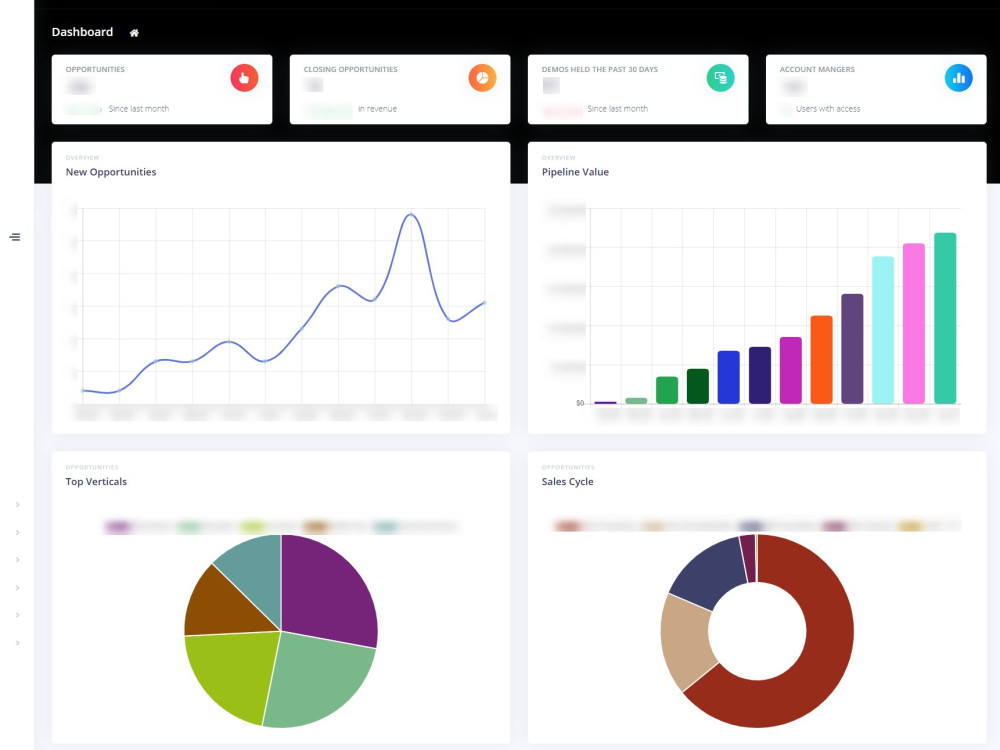
Task: Click the tallest teal bar in Pipeline Value
Action: click(945, 318)
